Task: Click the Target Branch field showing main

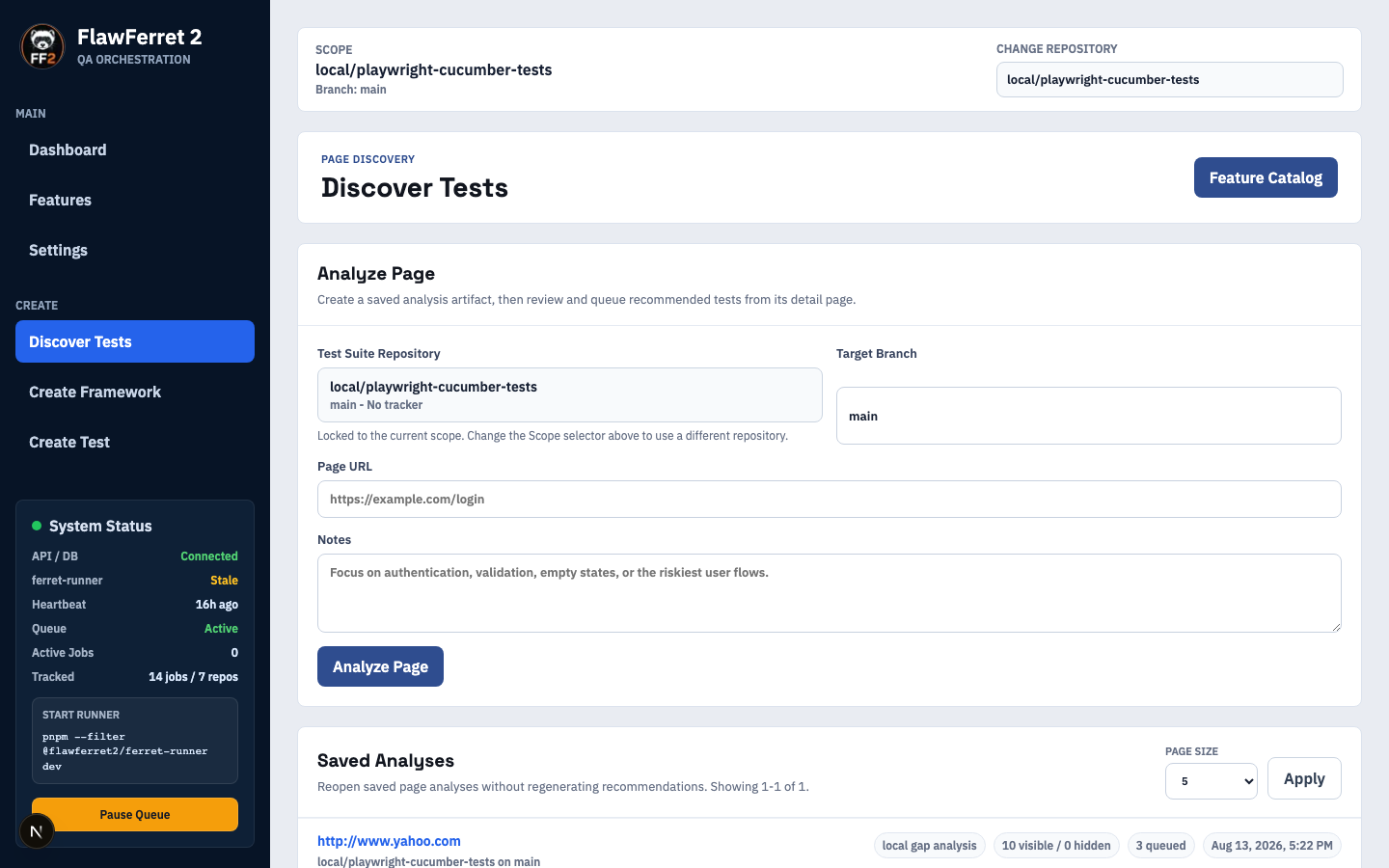Action: pos(1088,416)
